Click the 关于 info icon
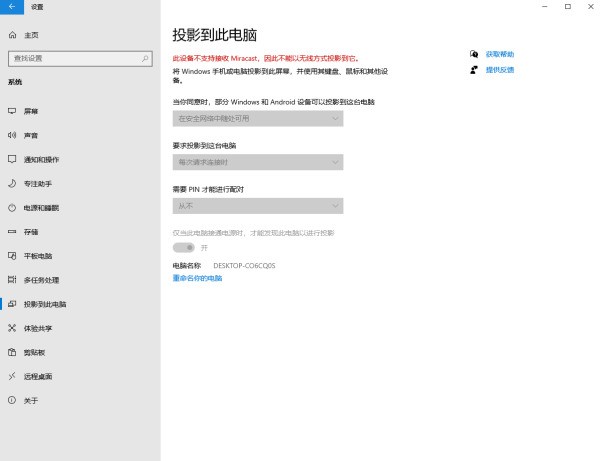 (x=12, y=400)
